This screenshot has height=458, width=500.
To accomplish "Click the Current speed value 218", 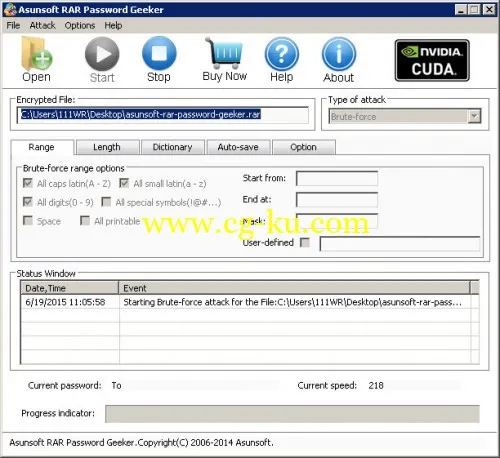I will pos(376,385).
